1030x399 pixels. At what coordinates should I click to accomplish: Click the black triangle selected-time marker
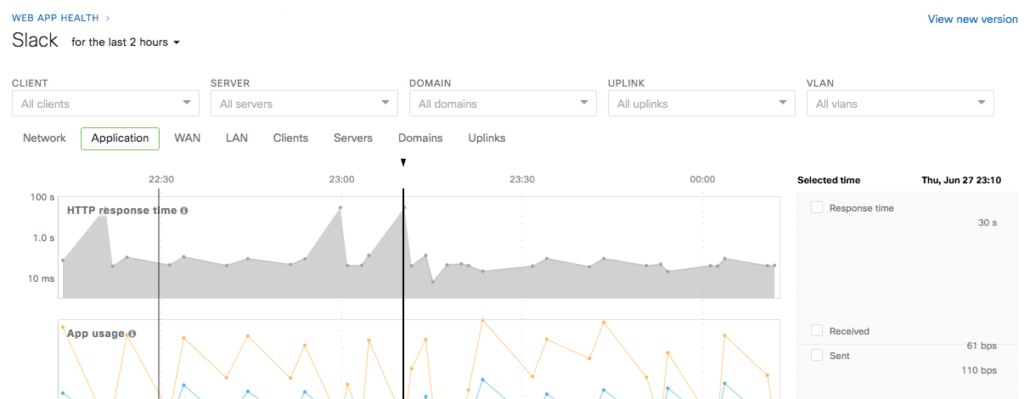point(403,163)
